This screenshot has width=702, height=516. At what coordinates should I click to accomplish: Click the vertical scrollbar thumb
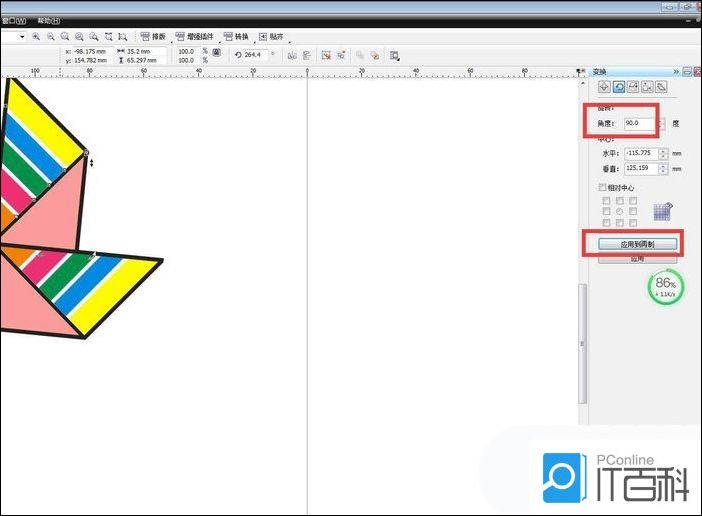point(582,344)
